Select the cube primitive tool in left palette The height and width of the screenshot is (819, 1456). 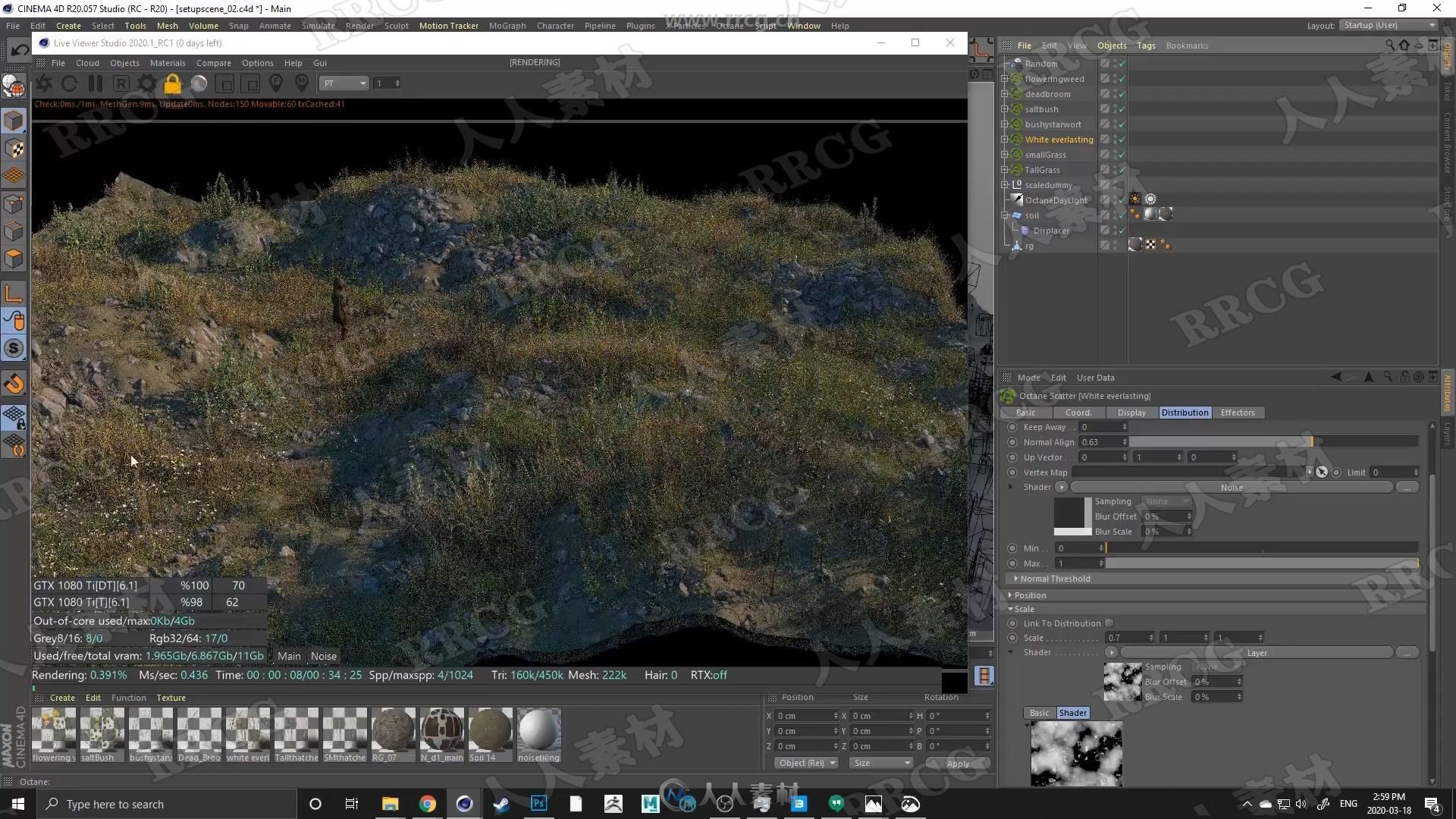pos(14,121)
